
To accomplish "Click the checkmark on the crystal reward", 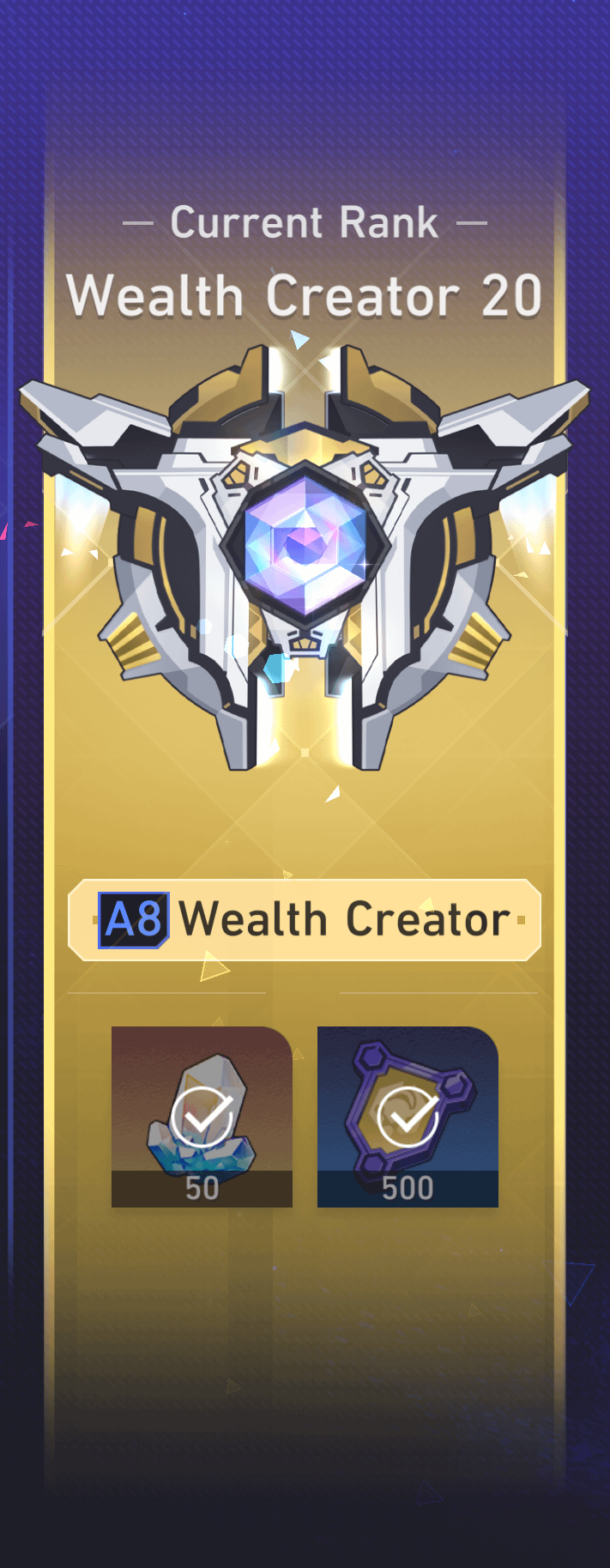I will (x=202, y=1115).
